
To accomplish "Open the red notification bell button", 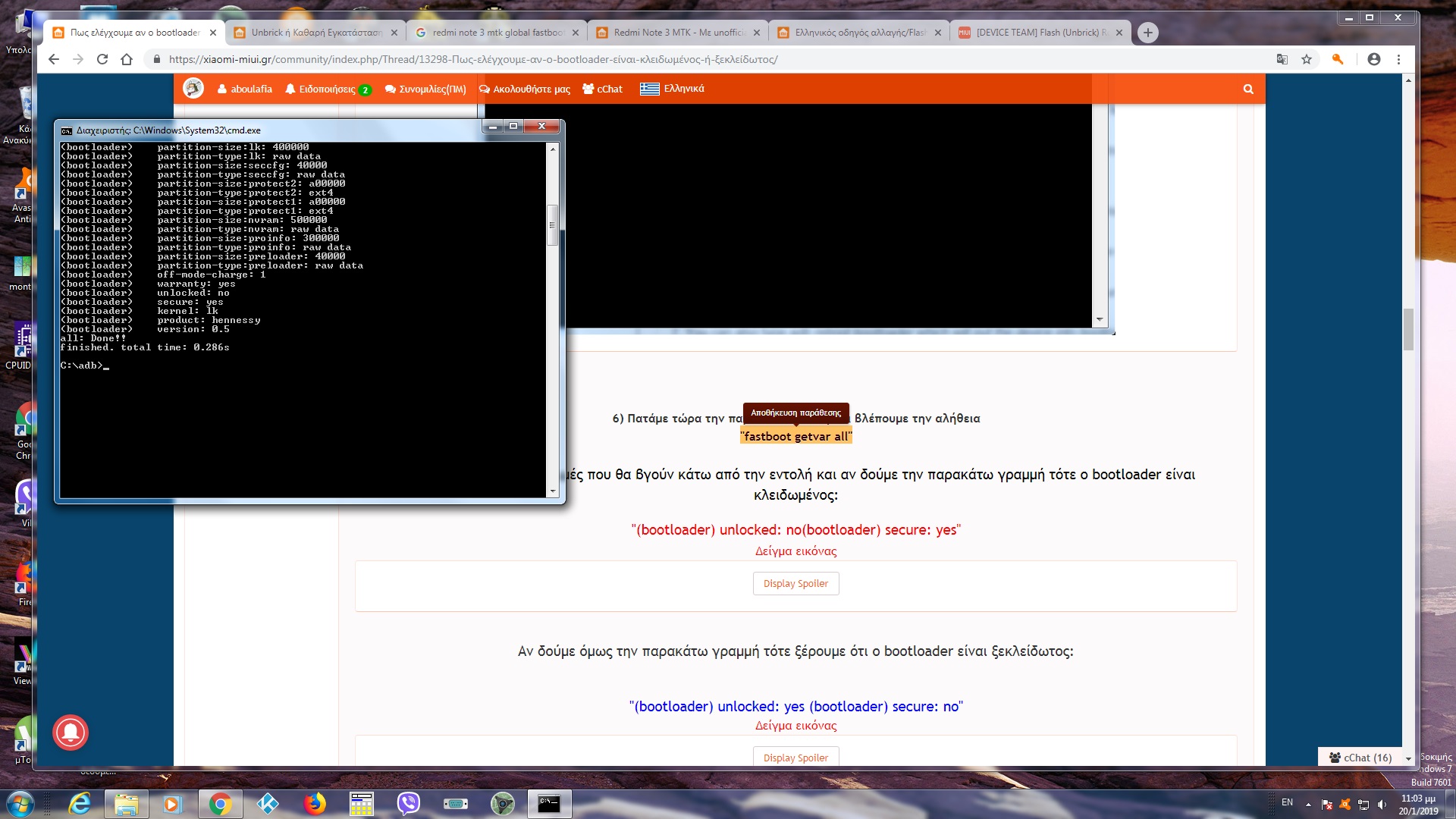I will (71, 732).
